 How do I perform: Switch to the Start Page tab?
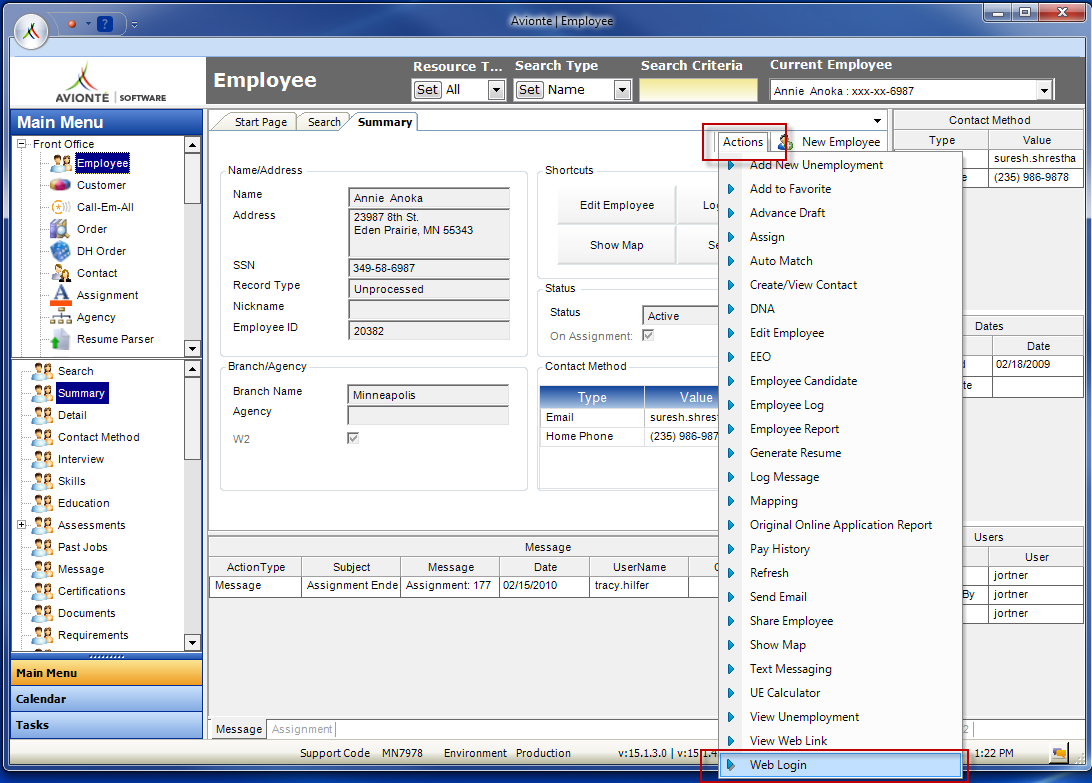click(260, 122)
